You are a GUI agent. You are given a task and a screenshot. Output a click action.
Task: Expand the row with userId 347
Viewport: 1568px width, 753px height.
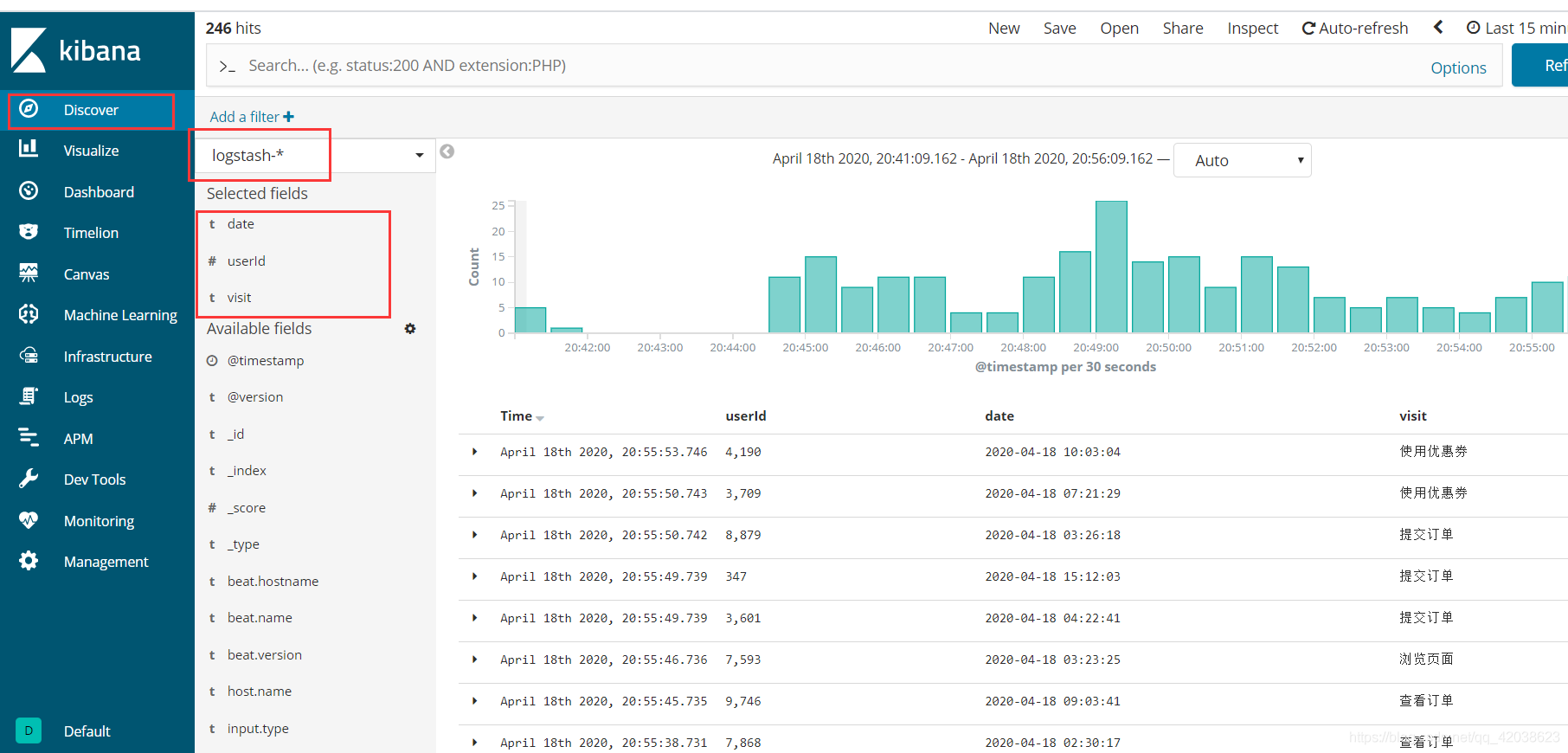474,576
